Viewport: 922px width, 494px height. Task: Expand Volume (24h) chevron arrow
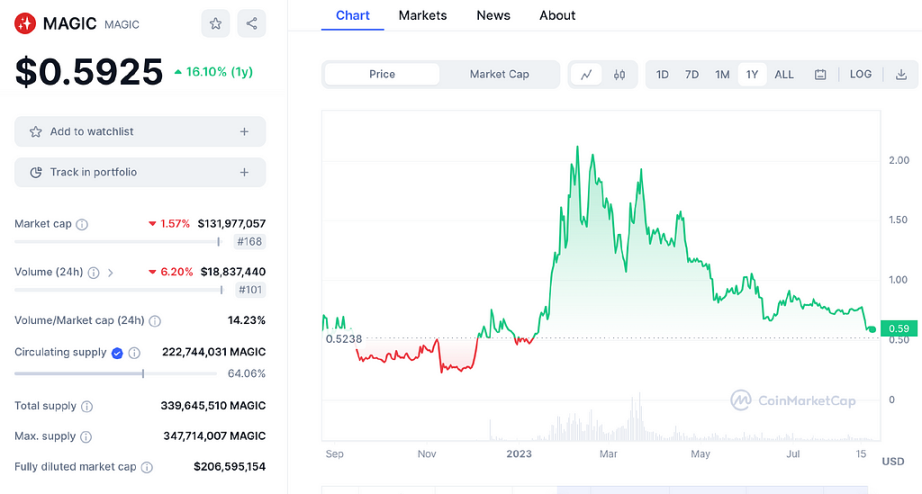pos(110,272)
